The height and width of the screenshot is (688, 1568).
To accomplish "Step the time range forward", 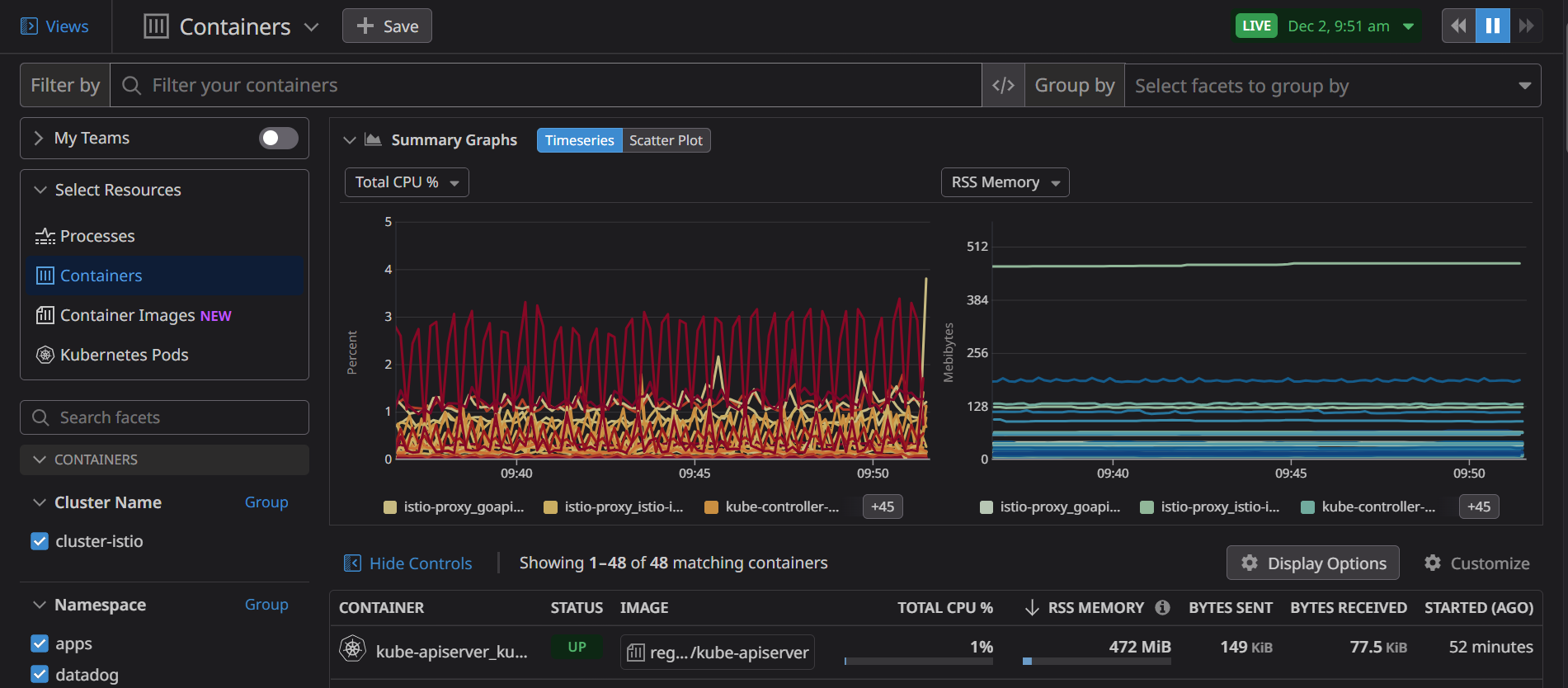I will 1526,26.
